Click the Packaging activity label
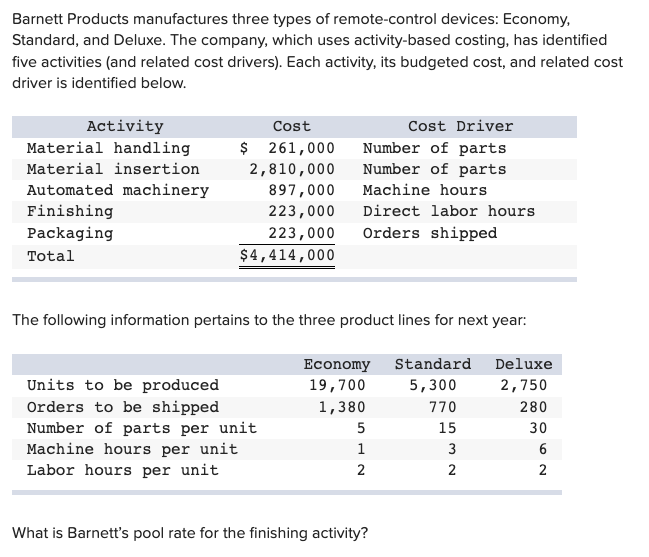Screen dimensions: 649x557 coord(70,233)
